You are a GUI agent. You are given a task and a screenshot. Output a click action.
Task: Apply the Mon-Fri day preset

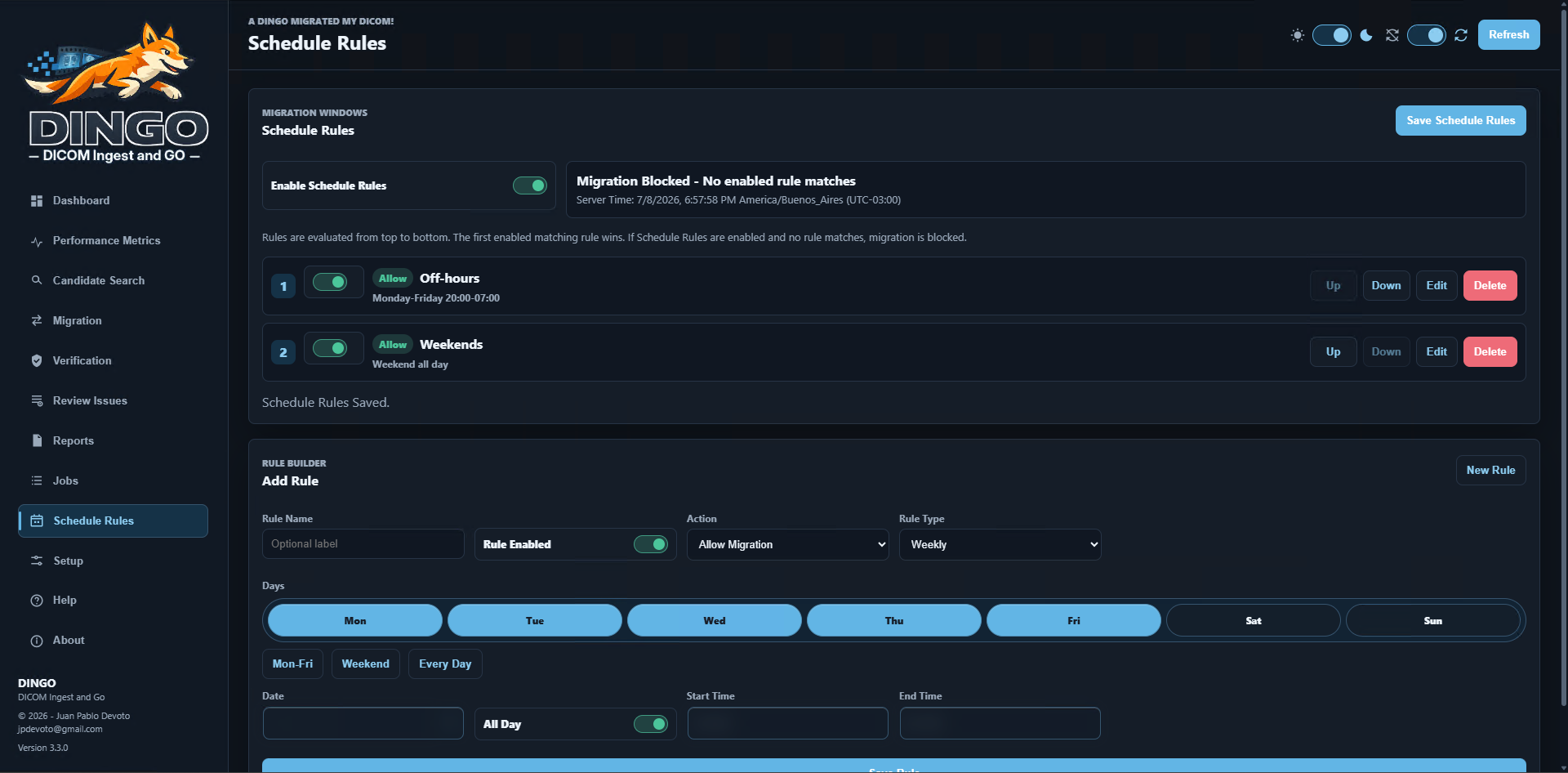coord(292,664)
